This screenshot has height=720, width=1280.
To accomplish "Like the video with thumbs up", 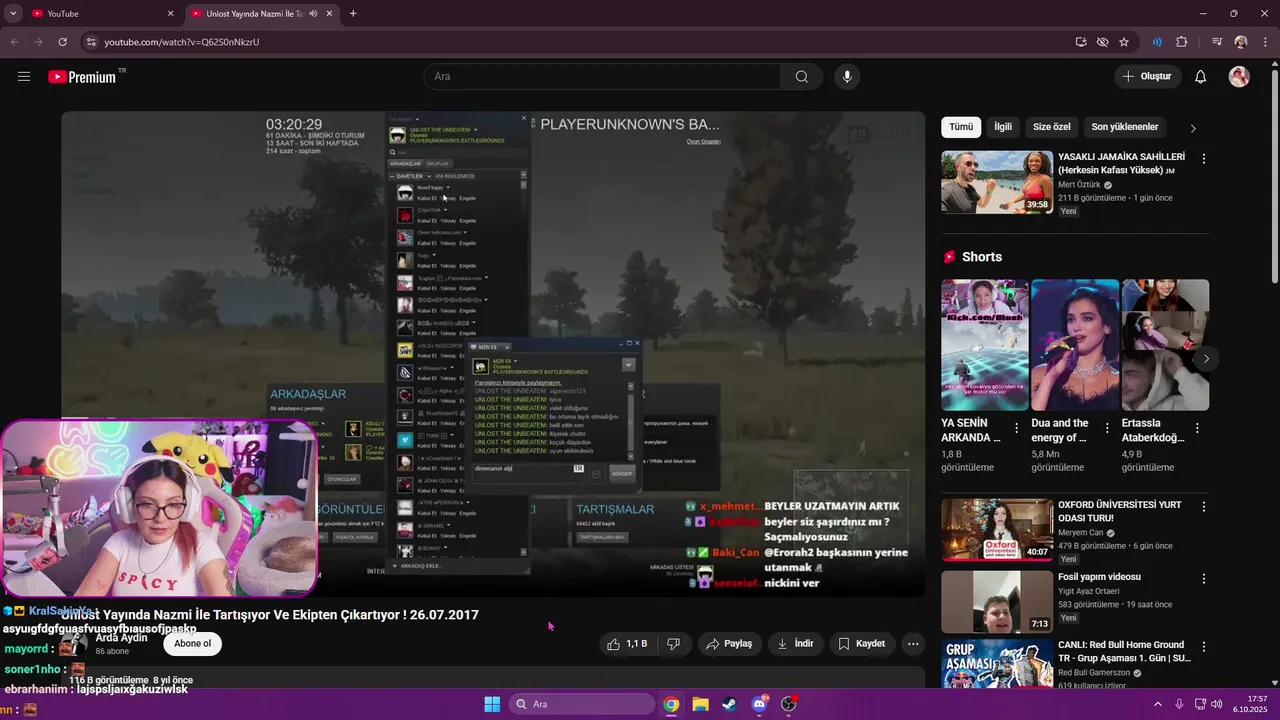I will (x=627, y=644).
